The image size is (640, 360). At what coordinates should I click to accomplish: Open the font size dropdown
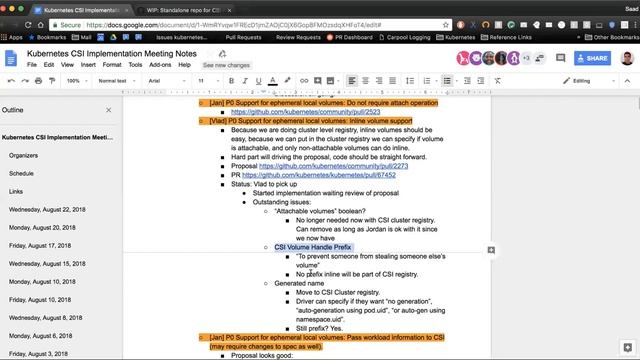pyautogui.click(x=209, y=81)
